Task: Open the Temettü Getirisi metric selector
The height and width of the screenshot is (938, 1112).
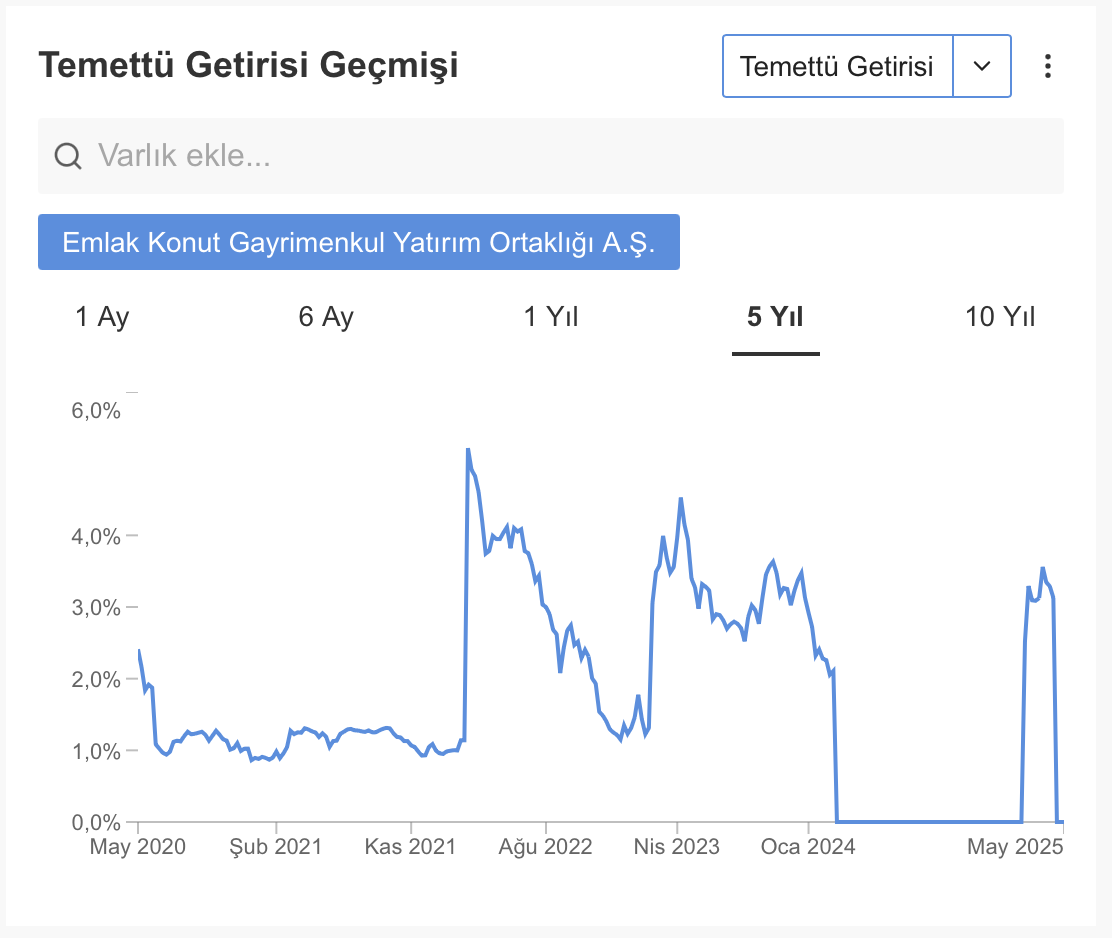Action: pyautogui.click(x=838, y=66)
